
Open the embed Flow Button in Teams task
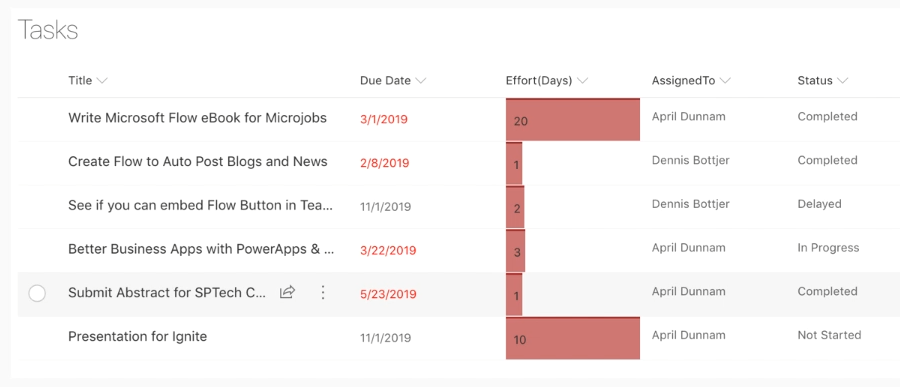[201, 205]
